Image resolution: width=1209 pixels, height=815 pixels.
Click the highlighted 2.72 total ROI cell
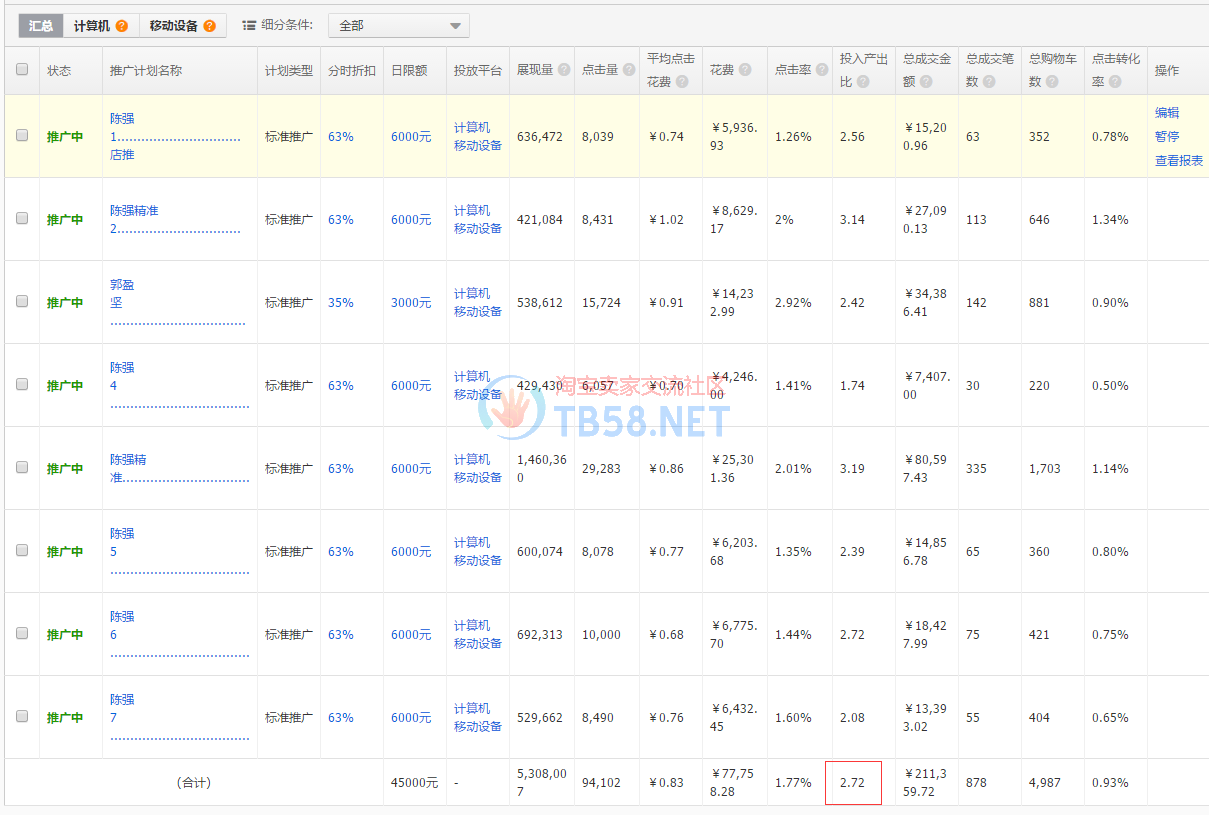(x=853, y=783)
